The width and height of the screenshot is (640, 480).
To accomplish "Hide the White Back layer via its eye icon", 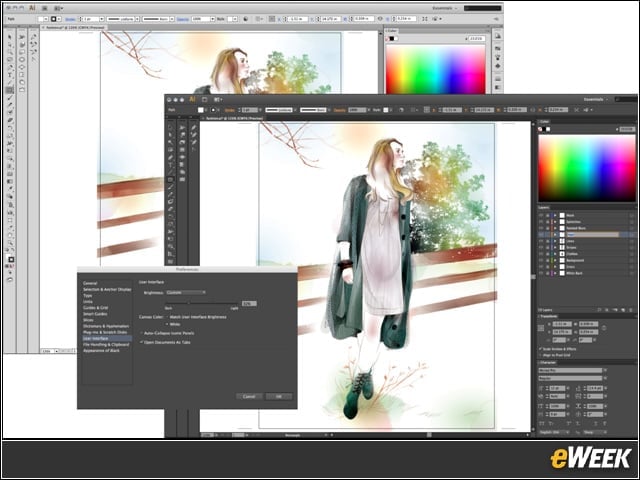I will coord(541,273).
